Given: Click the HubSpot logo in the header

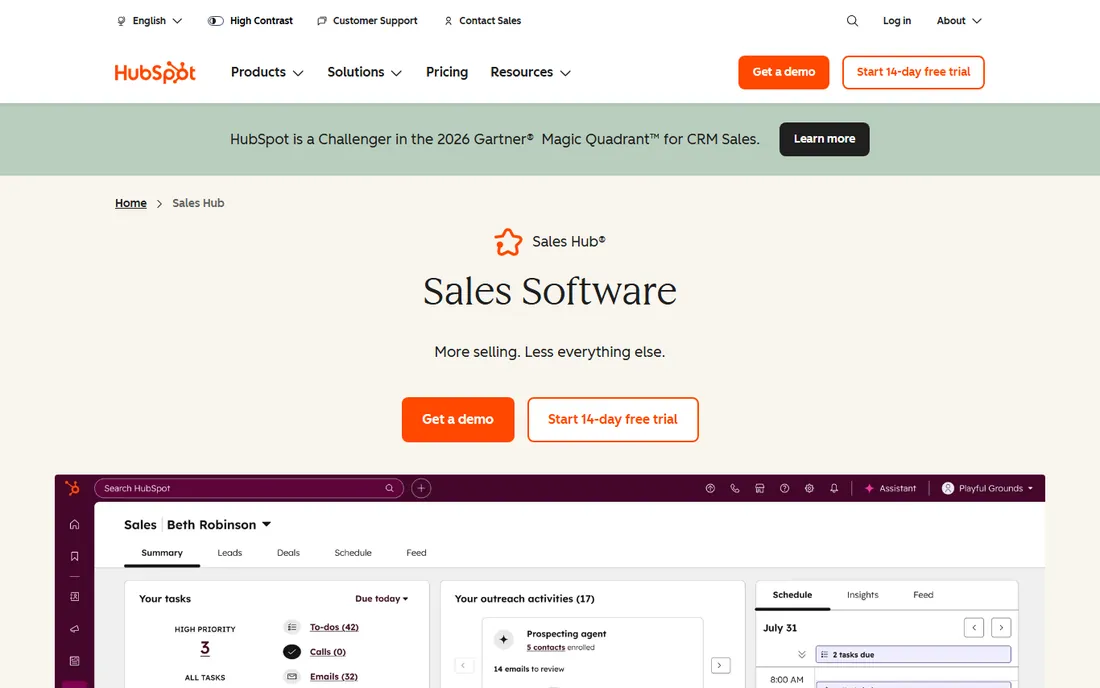Looking at the screenshot, I should pos(155,72).
